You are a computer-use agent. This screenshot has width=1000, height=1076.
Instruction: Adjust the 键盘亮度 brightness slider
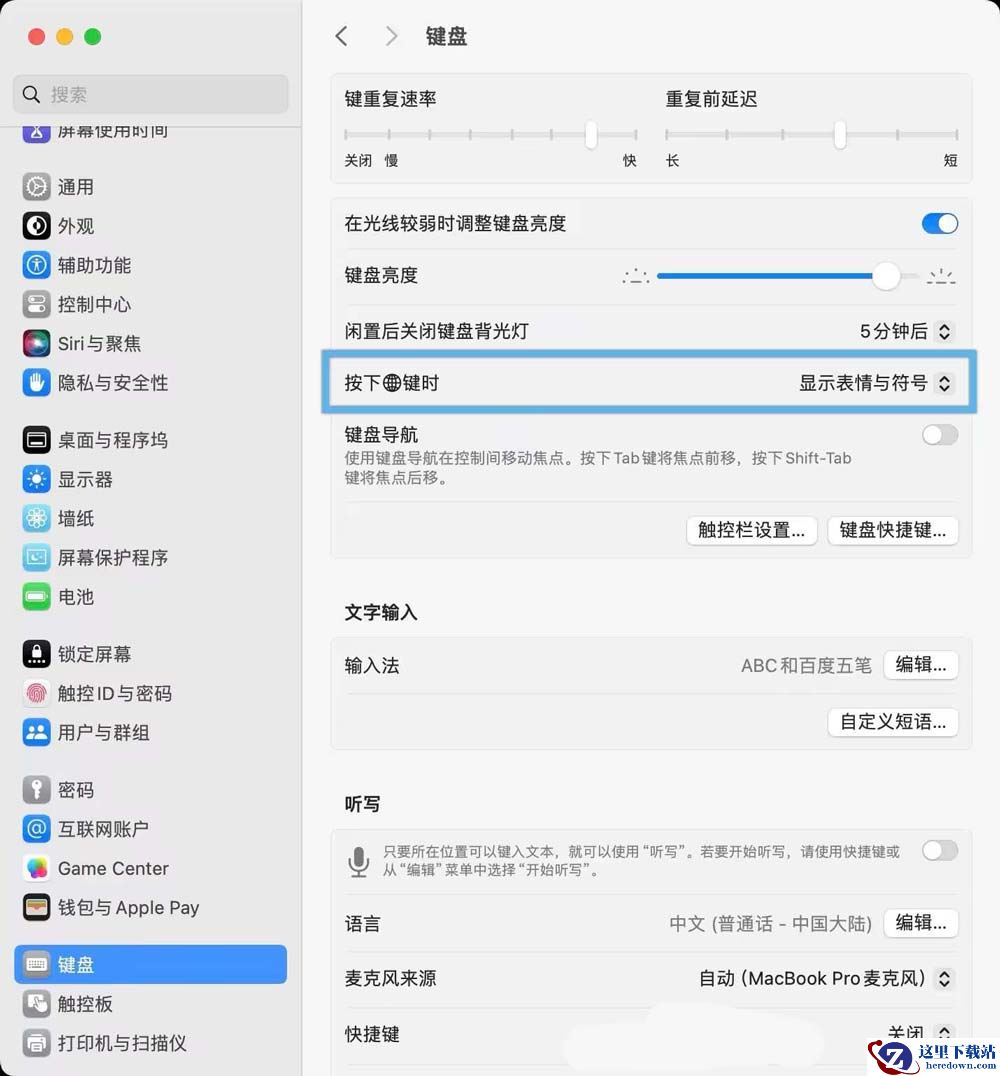coord(788,276)
